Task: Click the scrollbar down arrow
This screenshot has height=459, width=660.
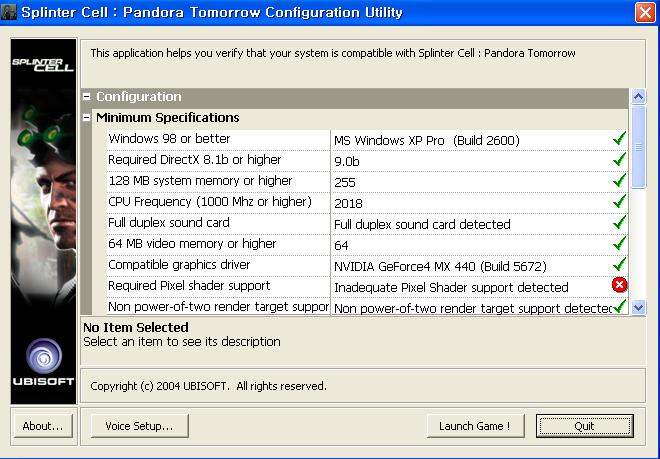Action: click(x=639, y=307)
